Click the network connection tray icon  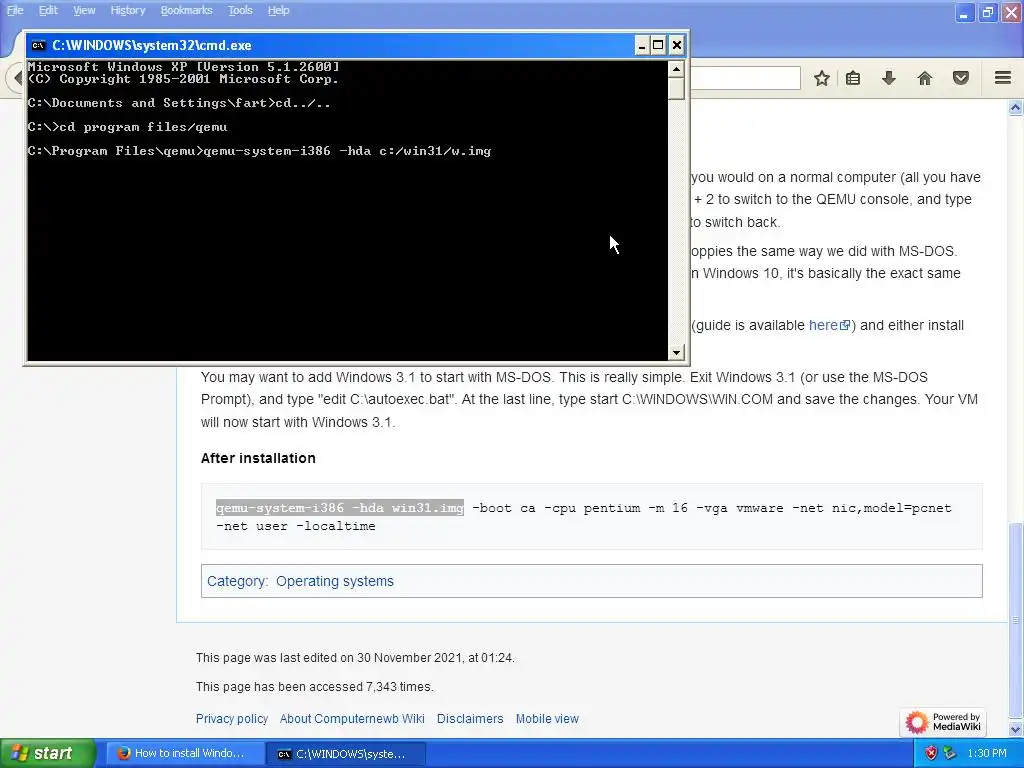coord(949,753)
